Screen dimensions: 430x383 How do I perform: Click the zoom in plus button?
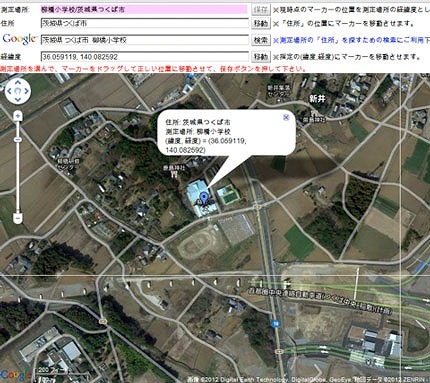(18, 116)
